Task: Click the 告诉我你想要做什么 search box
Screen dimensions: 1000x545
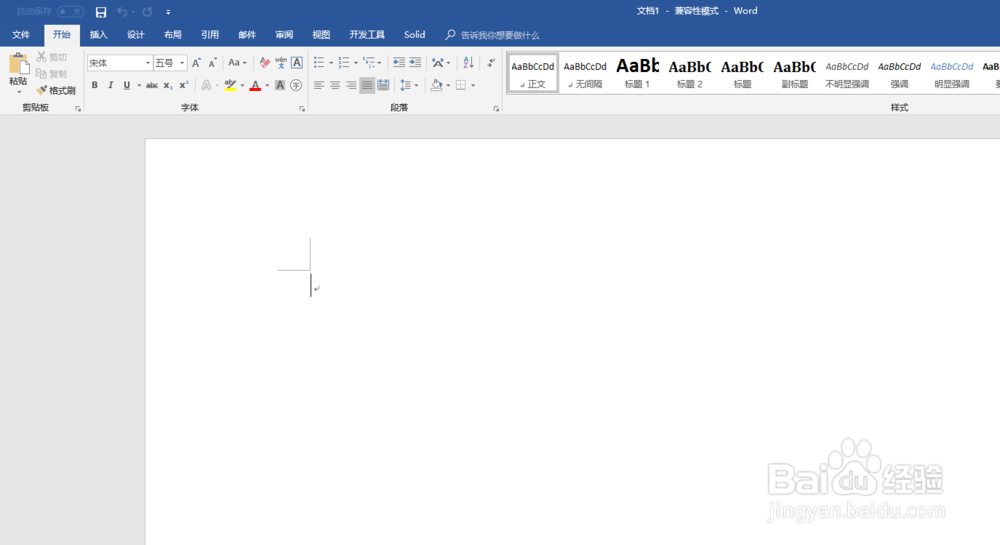Action: (493, 35)
